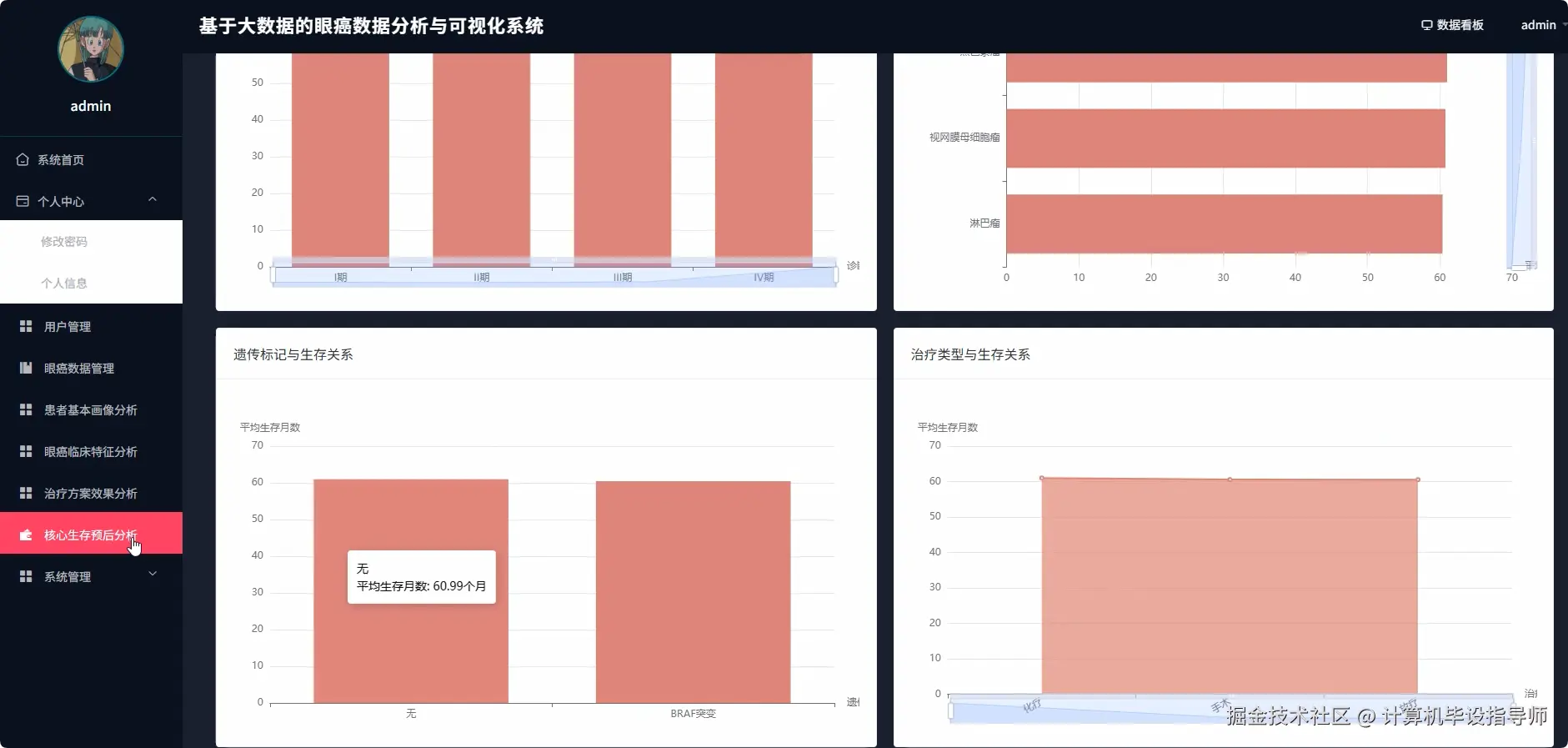Viewport: 1568px width, 748px height.
Task: Click the III期 bar in stage chart
Action: (x=623, y=158)
